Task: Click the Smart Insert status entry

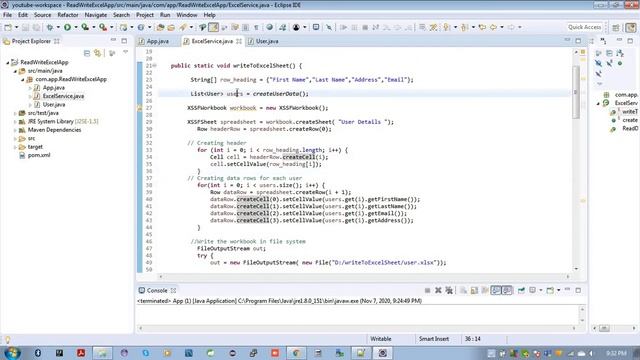Action: point(434,339)
